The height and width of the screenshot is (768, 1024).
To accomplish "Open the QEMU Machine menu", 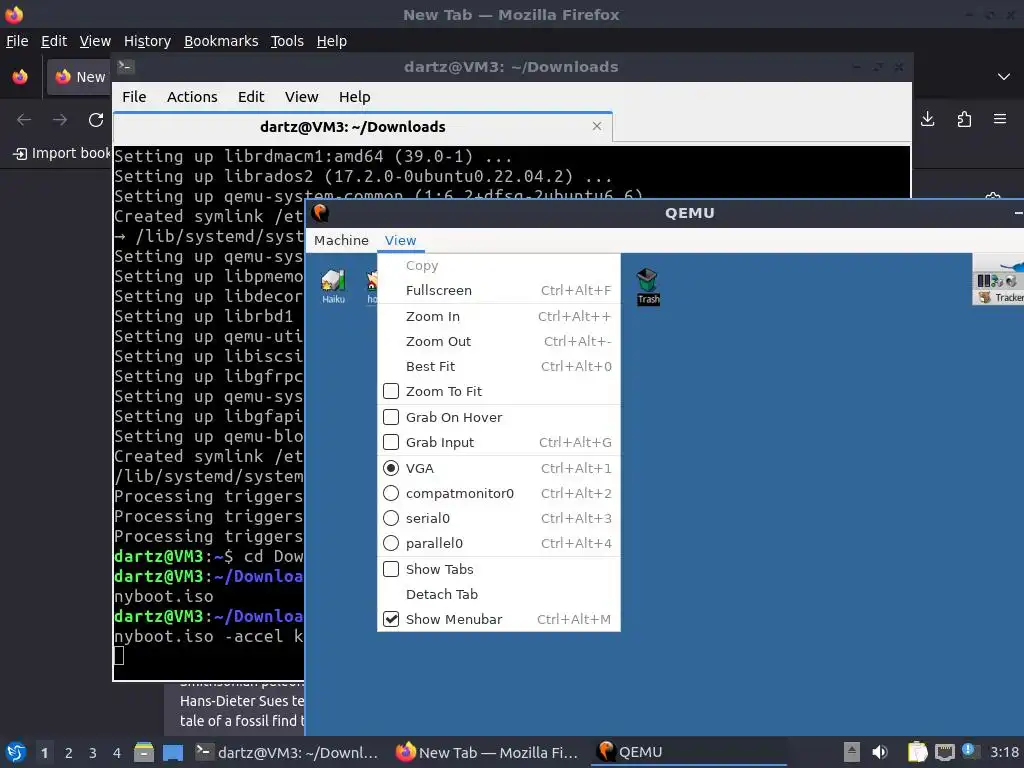I will (x=341, y=240).
